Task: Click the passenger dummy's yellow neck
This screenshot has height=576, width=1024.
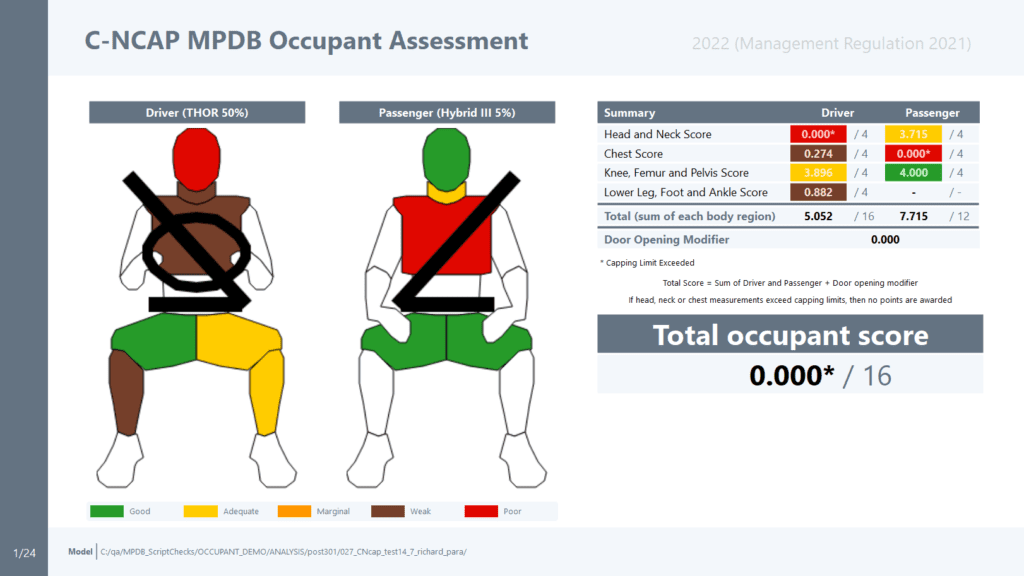Action: pyautogui.click(x=447, y=193)
